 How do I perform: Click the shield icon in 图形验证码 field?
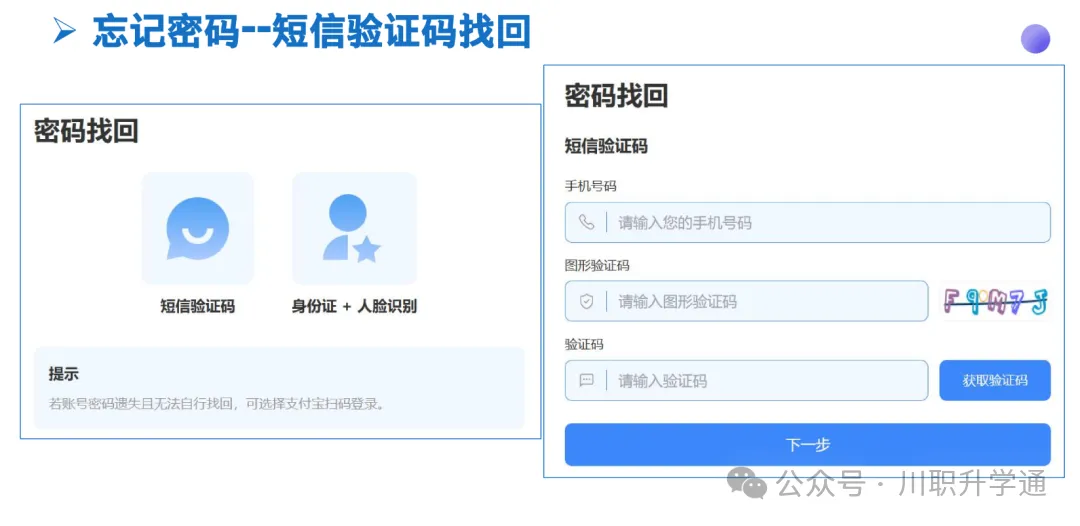tap(586, 302)
